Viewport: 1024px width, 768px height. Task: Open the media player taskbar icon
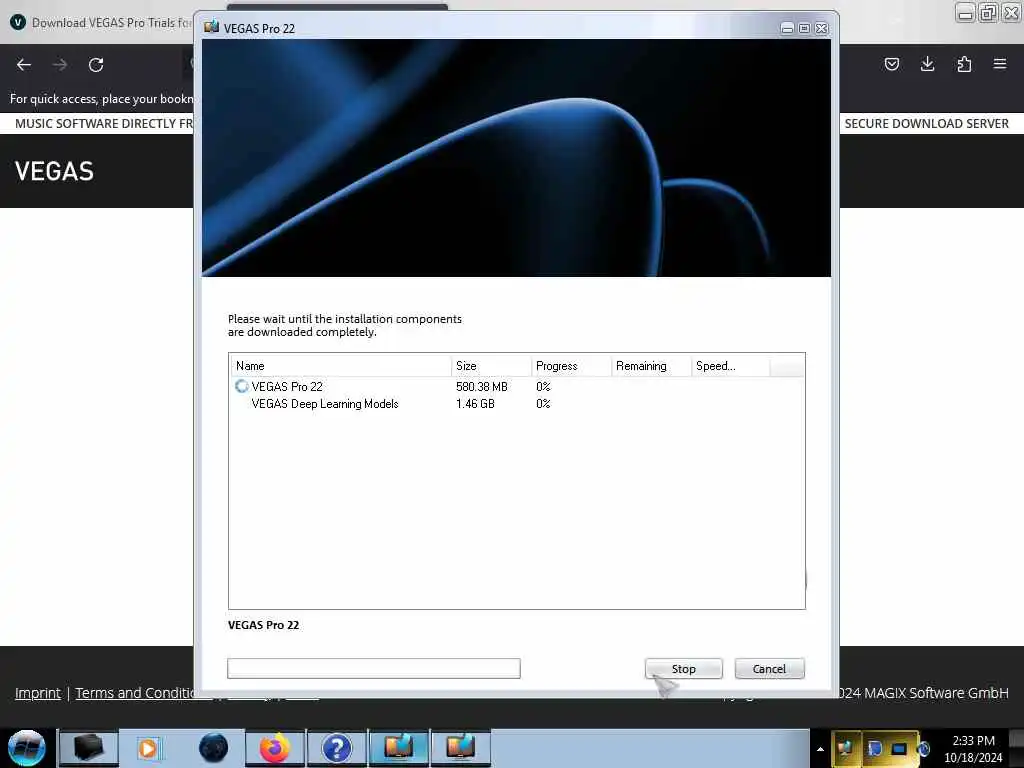tap(148, 748)
